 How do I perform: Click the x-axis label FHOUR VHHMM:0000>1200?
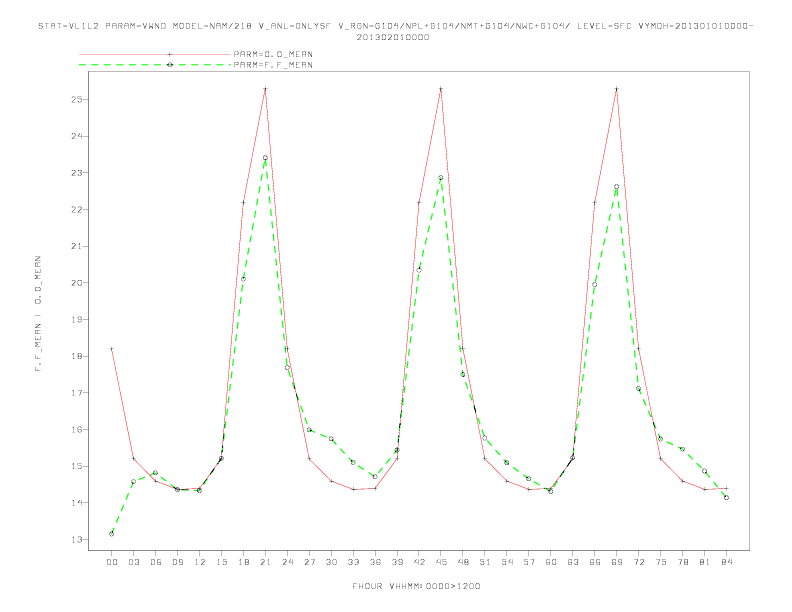pyautogui.click(x=416, y=586)
